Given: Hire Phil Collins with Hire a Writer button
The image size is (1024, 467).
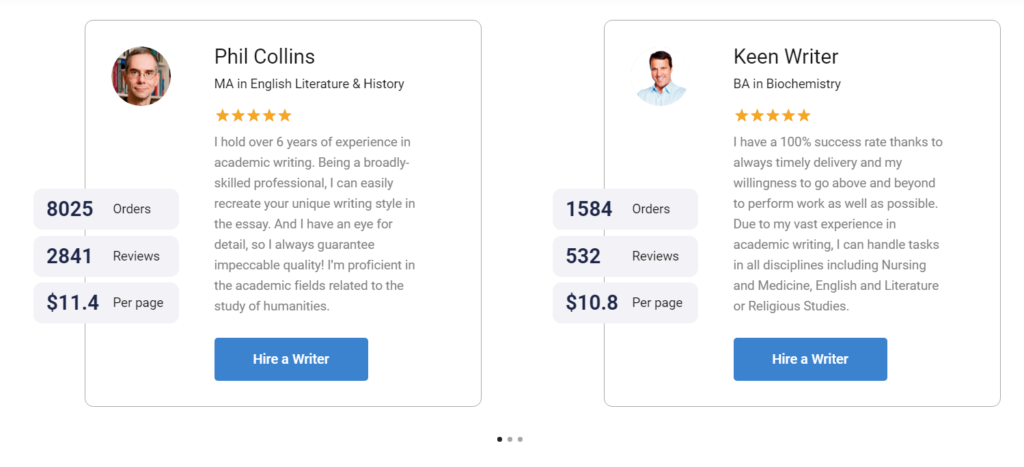Looking at the screenshot, I should point(291,359).
